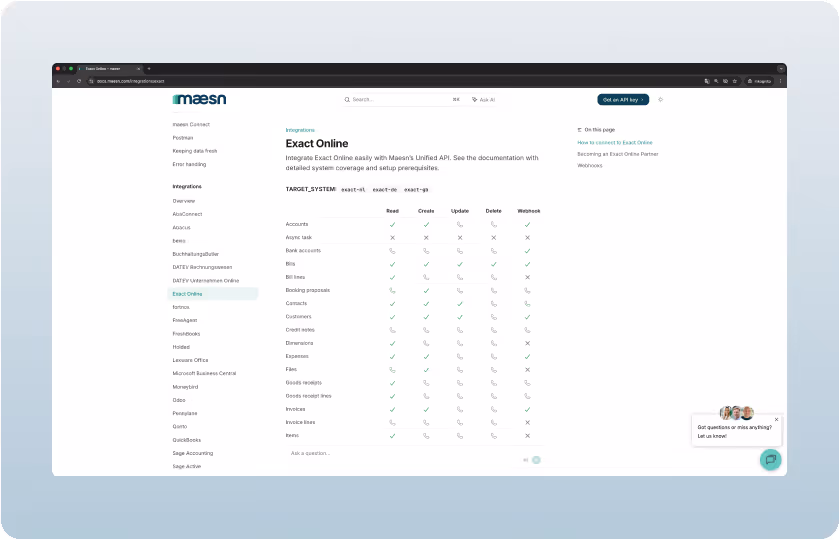The image size is (840, 540).
Task: Click the Invoices Webhook check mark
Action: (x=528, y=409)
